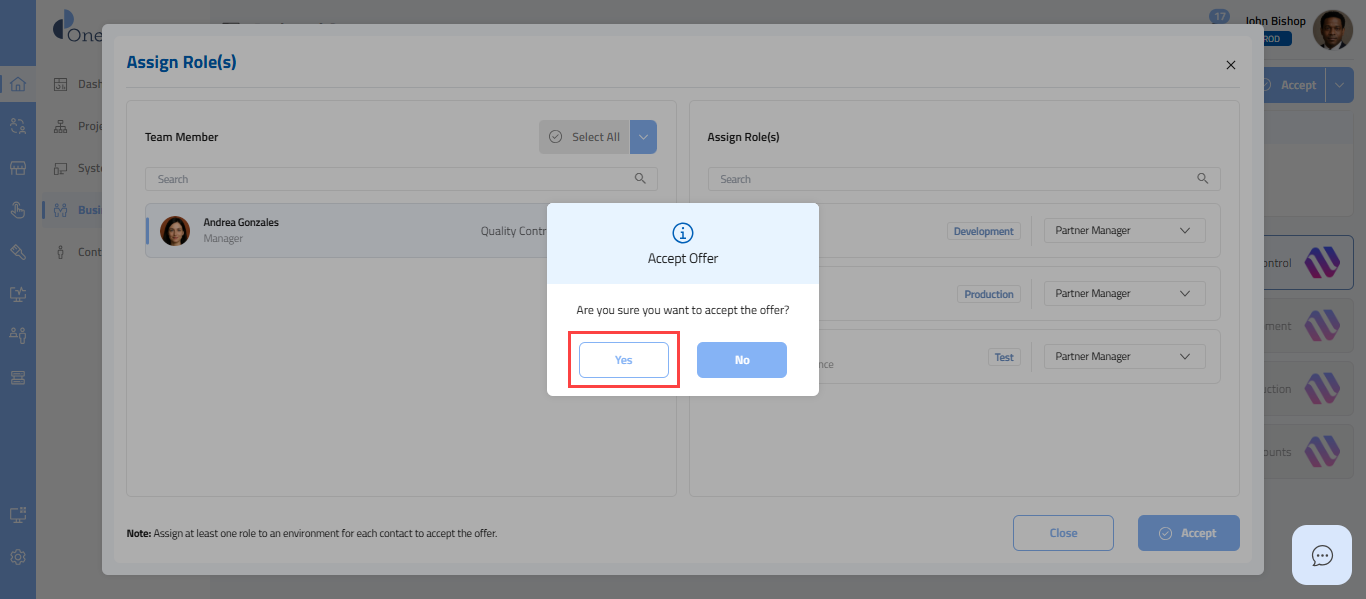Viewport: 1366px width, 599px height.
Task: Click Yes to accept the offer
Action: click(x=623, y=360)
